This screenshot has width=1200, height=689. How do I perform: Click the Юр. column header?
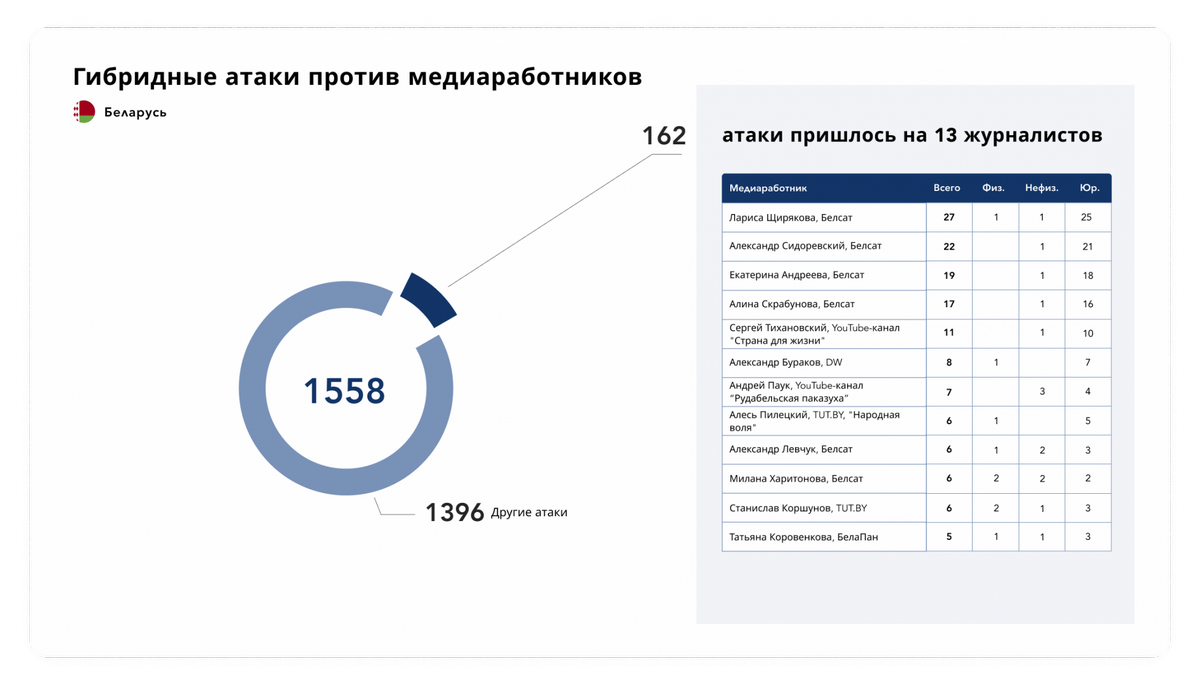(x=1088, y=188)
